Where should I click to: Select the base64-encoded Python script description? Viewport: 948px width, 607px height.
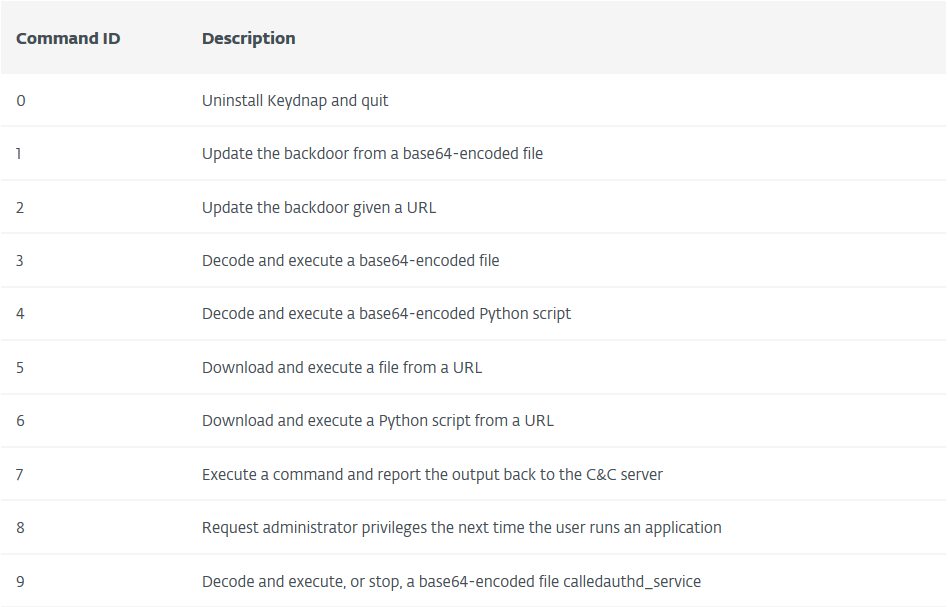[x=386, y=314]
